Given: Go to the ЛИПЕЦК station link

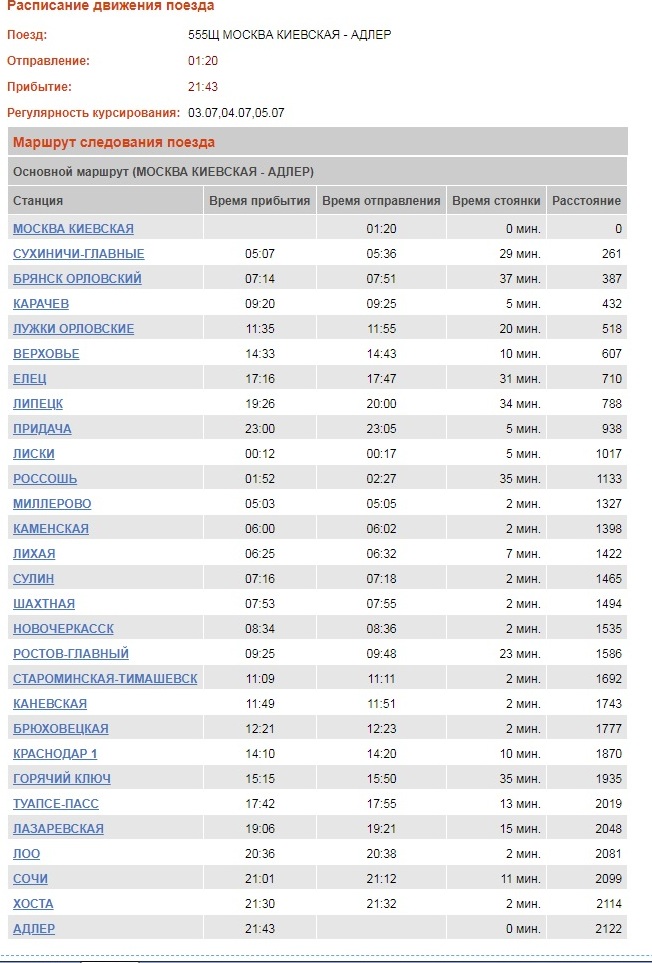Looking at the screenshot, I should tap(38, 404).
